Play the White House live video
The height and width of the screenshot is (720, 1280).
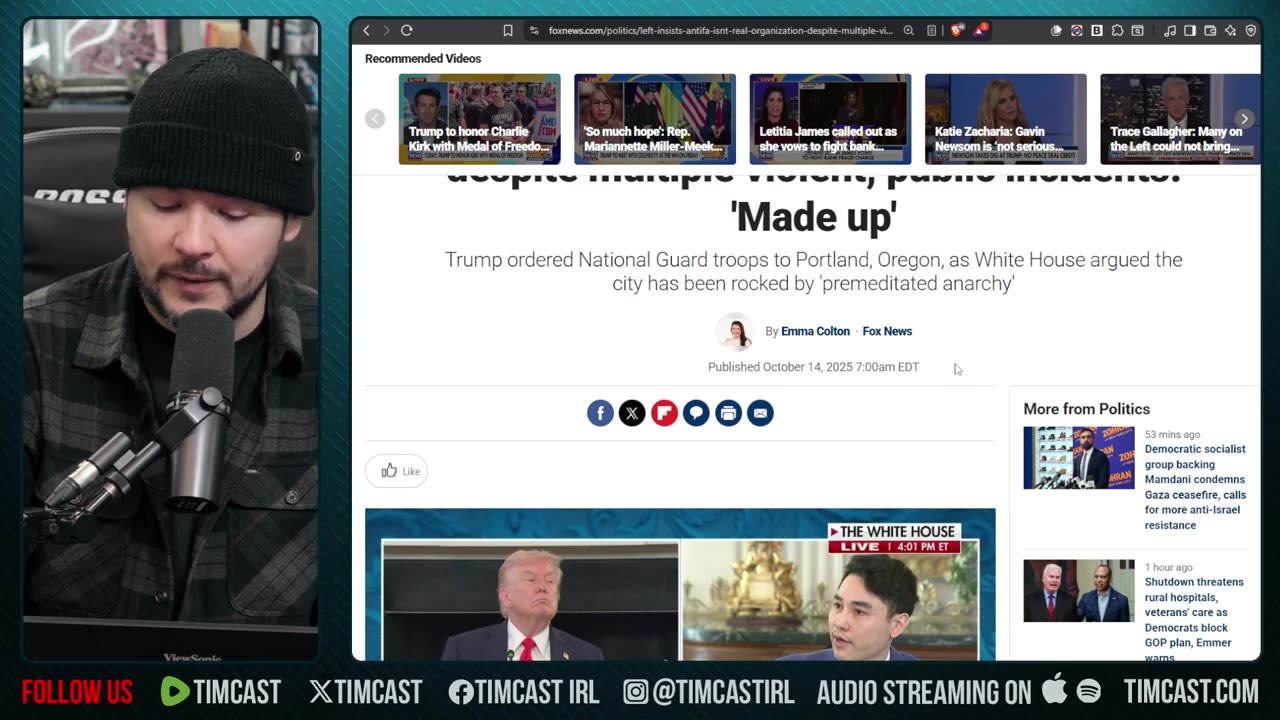(680, 585)
